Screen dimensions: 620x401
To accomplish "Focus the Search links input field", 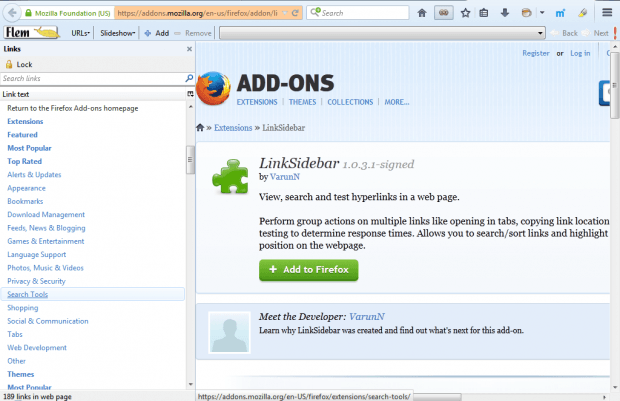I will point(92,79).
